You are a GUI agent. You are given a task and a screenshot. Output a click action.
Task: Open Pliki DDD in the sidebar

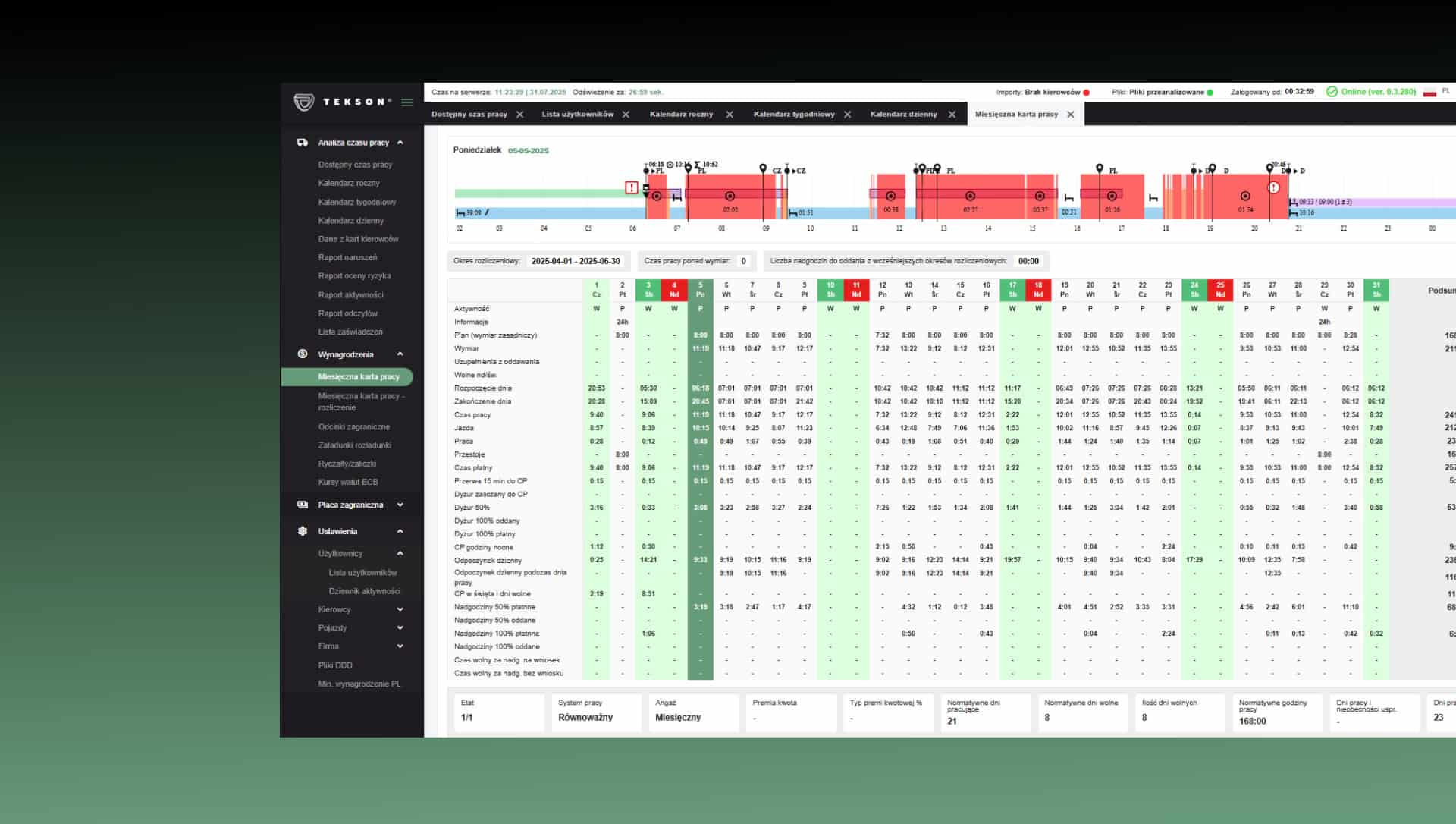click(335, 665)
